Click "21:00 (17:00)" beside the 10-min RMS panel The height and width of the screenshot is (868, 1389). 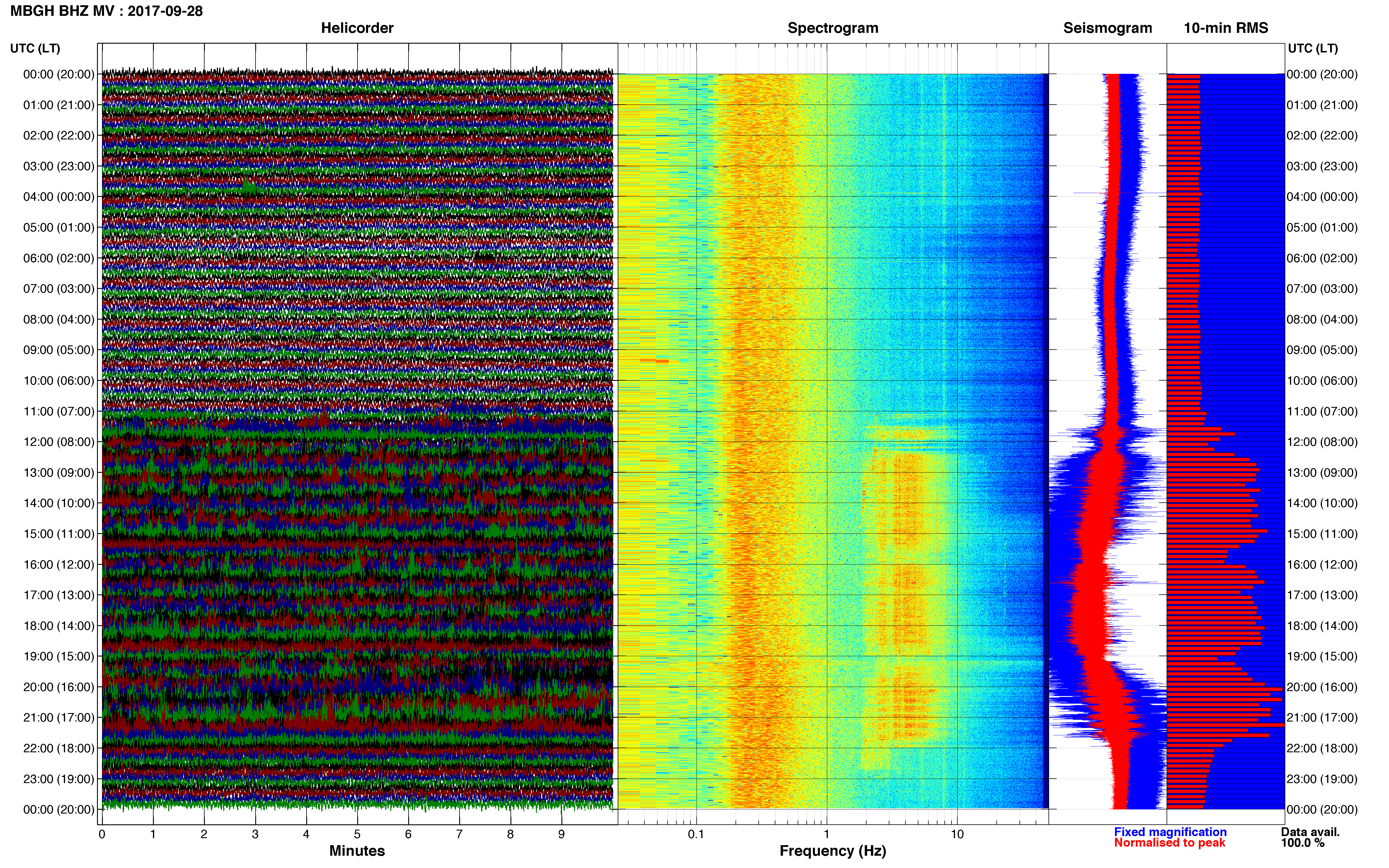tap(1322, 718)
